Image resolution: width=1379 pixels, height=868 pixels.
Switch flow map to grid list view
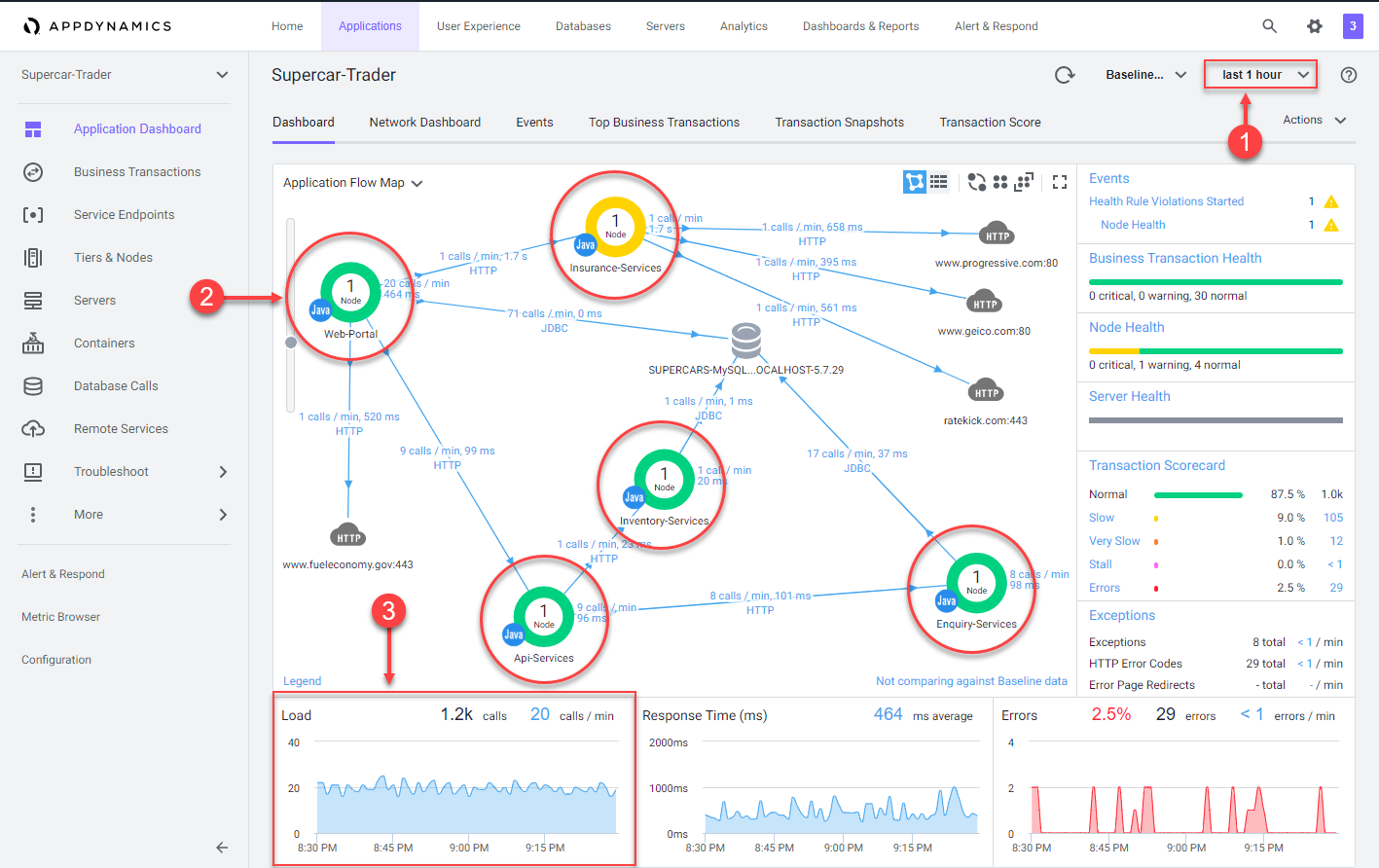click(939, 182)
